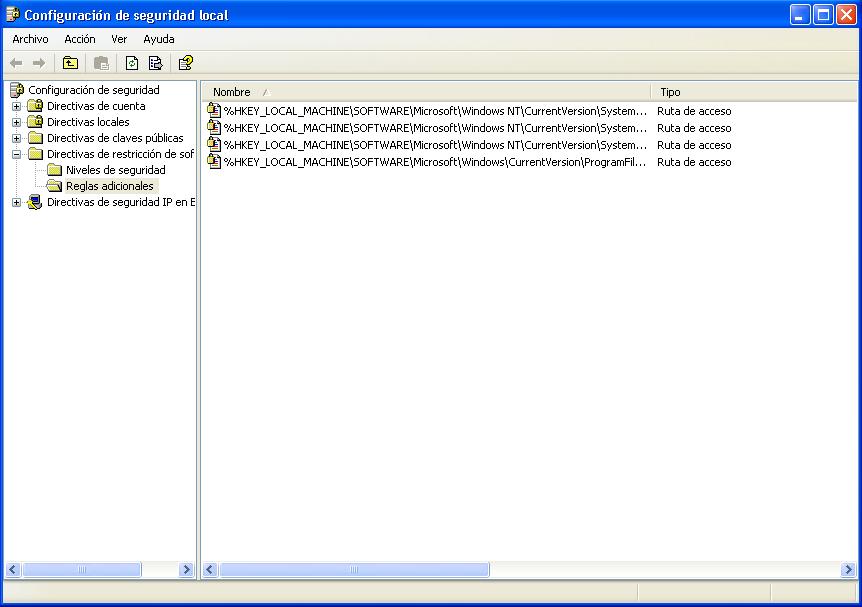This screenshot has width=862, height=607.
Task: Sort by the Tipo column header
Action: (x=754, y=92)
